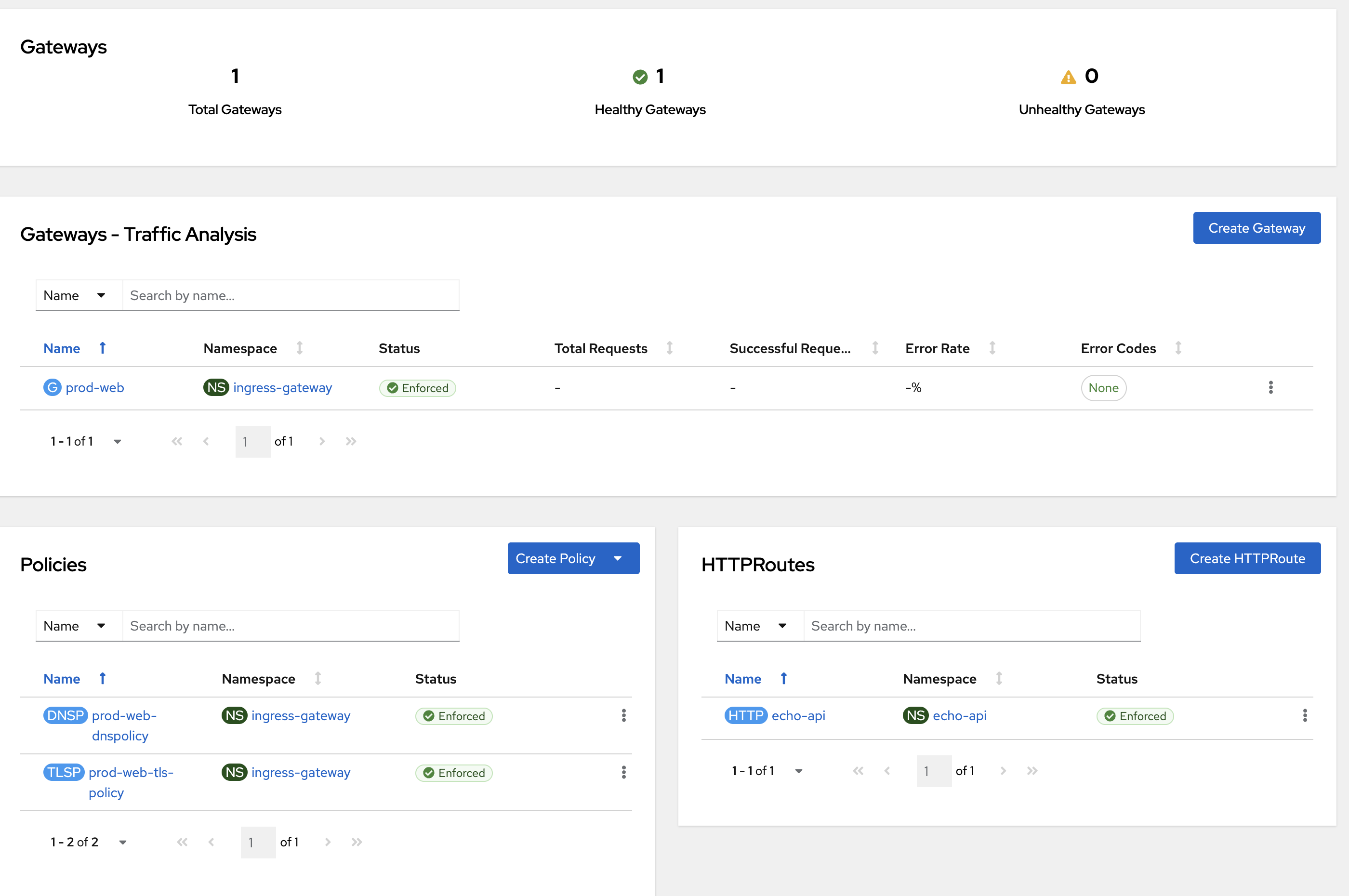Sort HTTPRoutes table by Namespace icon
This screenshot has height=896, width=1349.
(x=999, y=678)
